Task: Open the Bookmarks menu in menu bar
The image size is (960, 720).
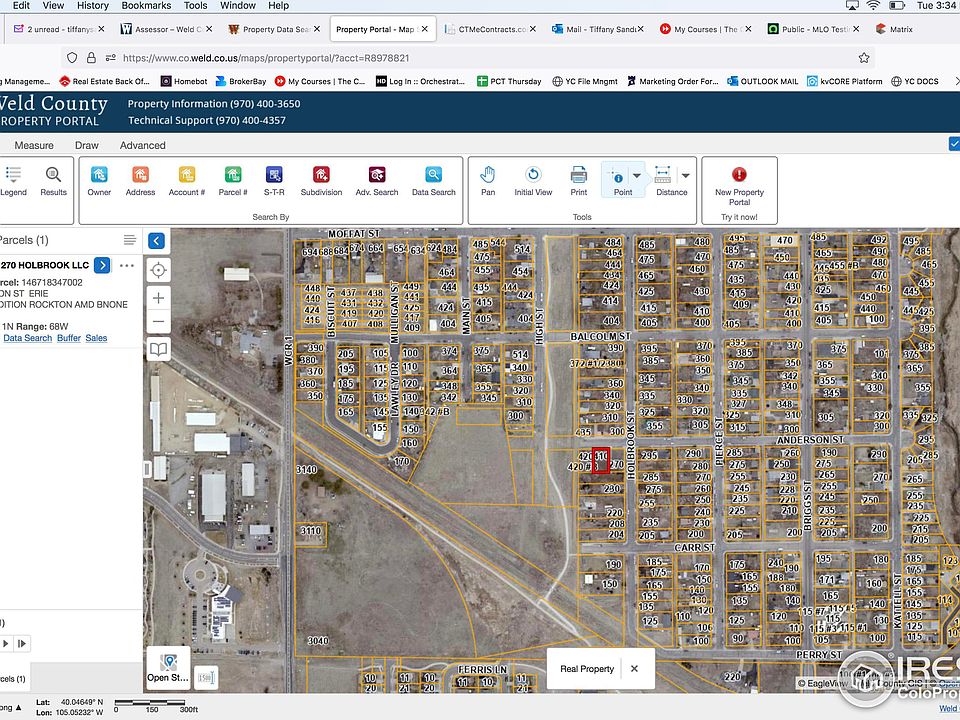Action: [x=146, y=6]
